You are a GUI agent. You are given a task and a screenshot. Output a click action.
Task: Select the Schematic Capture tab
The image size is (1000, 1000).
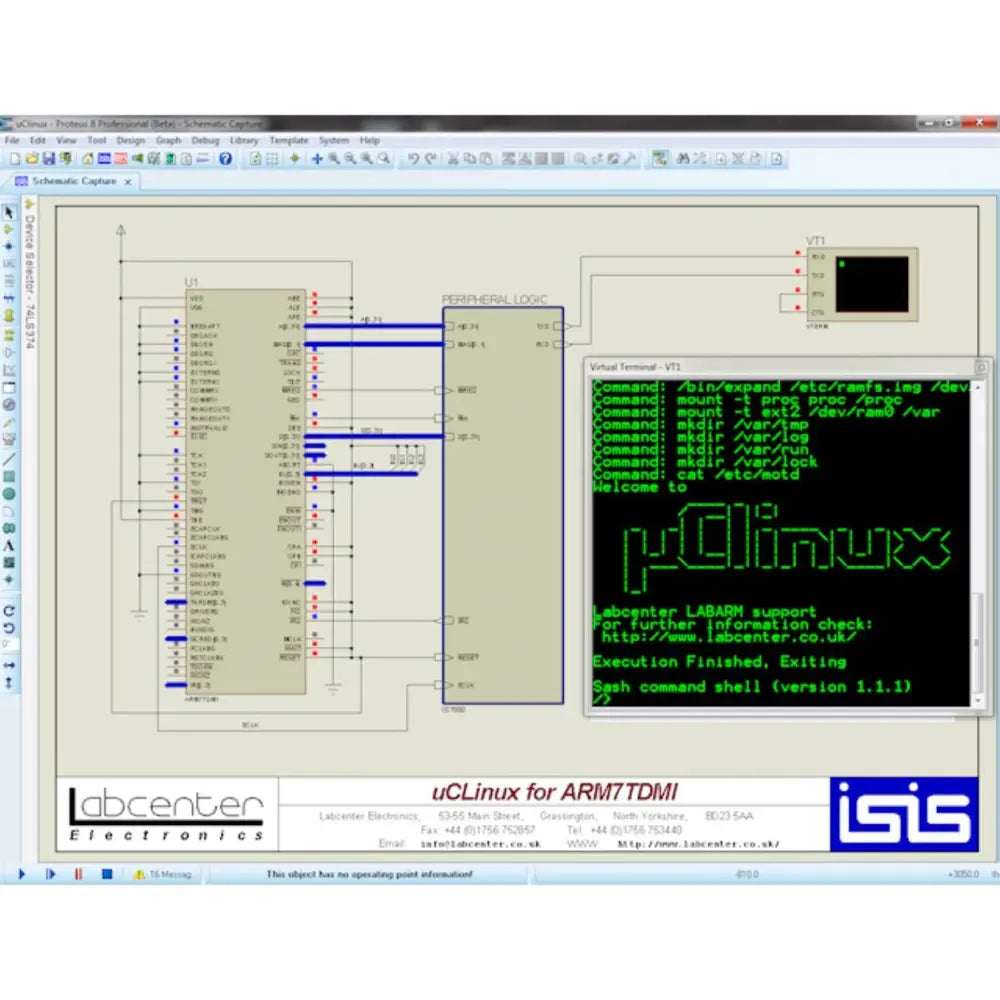(x=70, y=182)
